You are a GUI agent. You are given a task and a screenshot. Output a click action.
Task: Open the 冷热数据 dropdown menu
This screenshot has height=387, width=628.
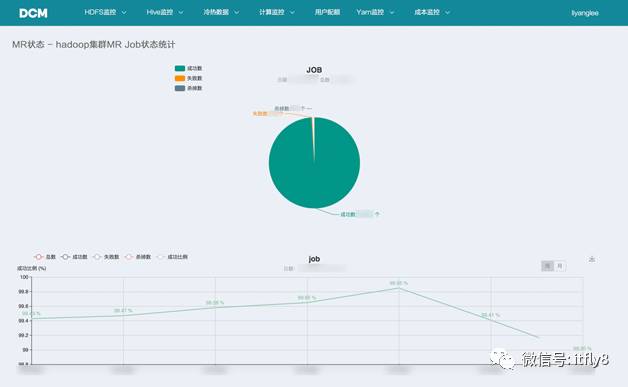click(x=221, y=12)
